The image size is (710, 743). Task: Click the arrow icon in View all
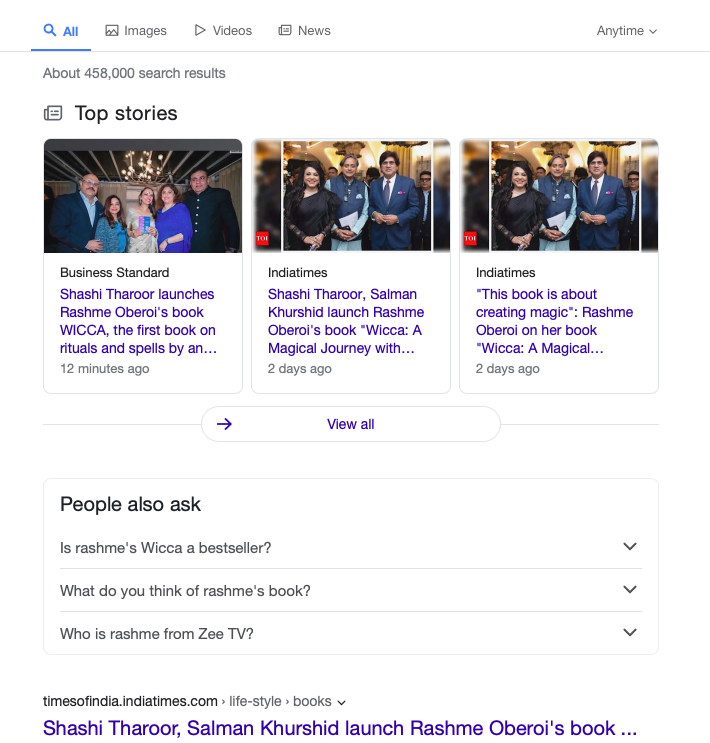(x=224, y=424)
